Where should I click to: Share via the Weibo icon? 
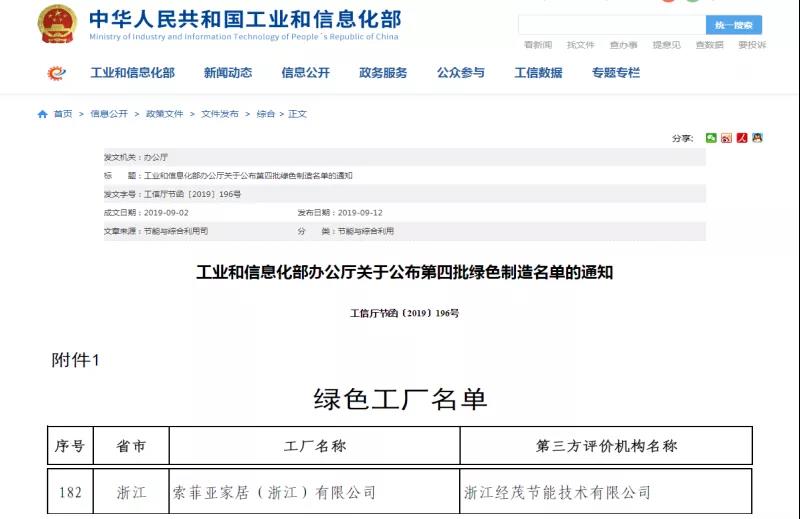tap(727, 138)
